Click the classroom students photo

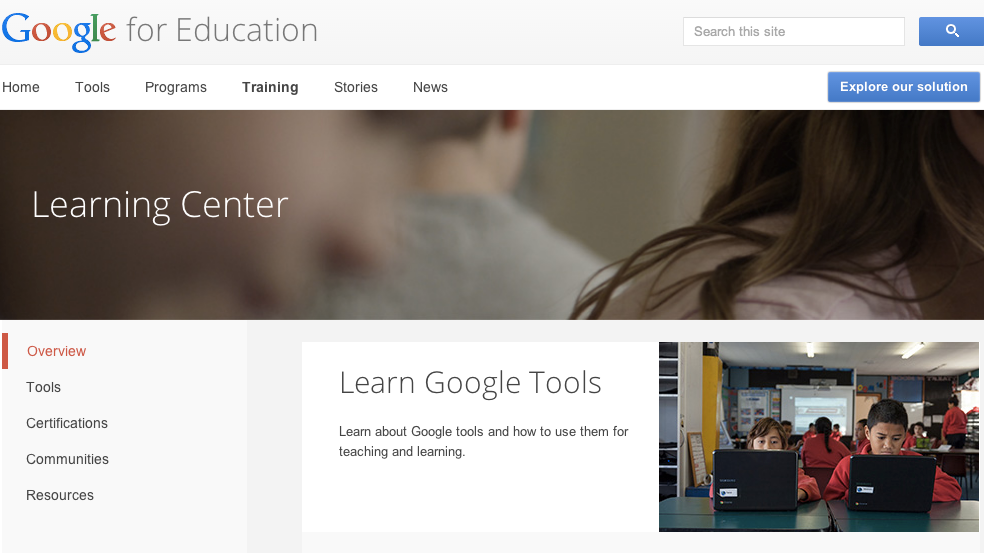[x=818, y=437]
